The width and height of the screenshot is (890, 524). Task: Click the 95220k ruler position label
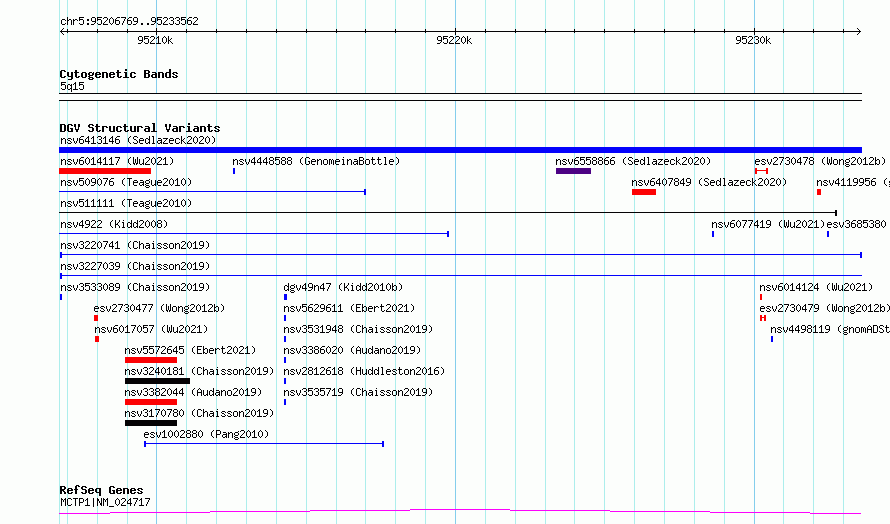(x=454, y=40)
